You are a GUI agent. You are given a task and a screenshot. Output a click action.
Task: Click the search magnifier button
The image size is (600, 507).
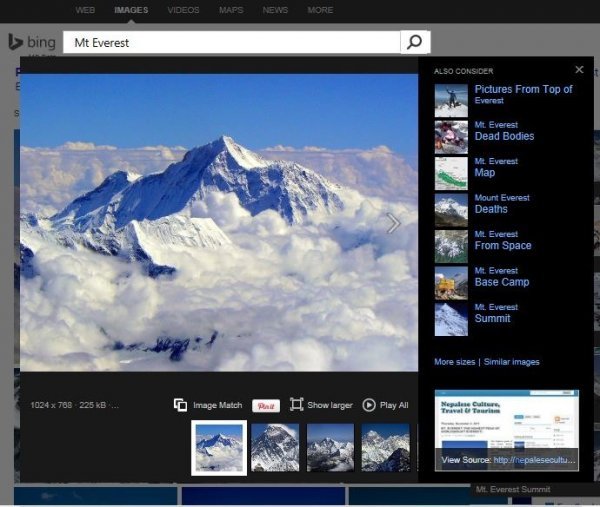pyautogui.click(x=415, y=42)
